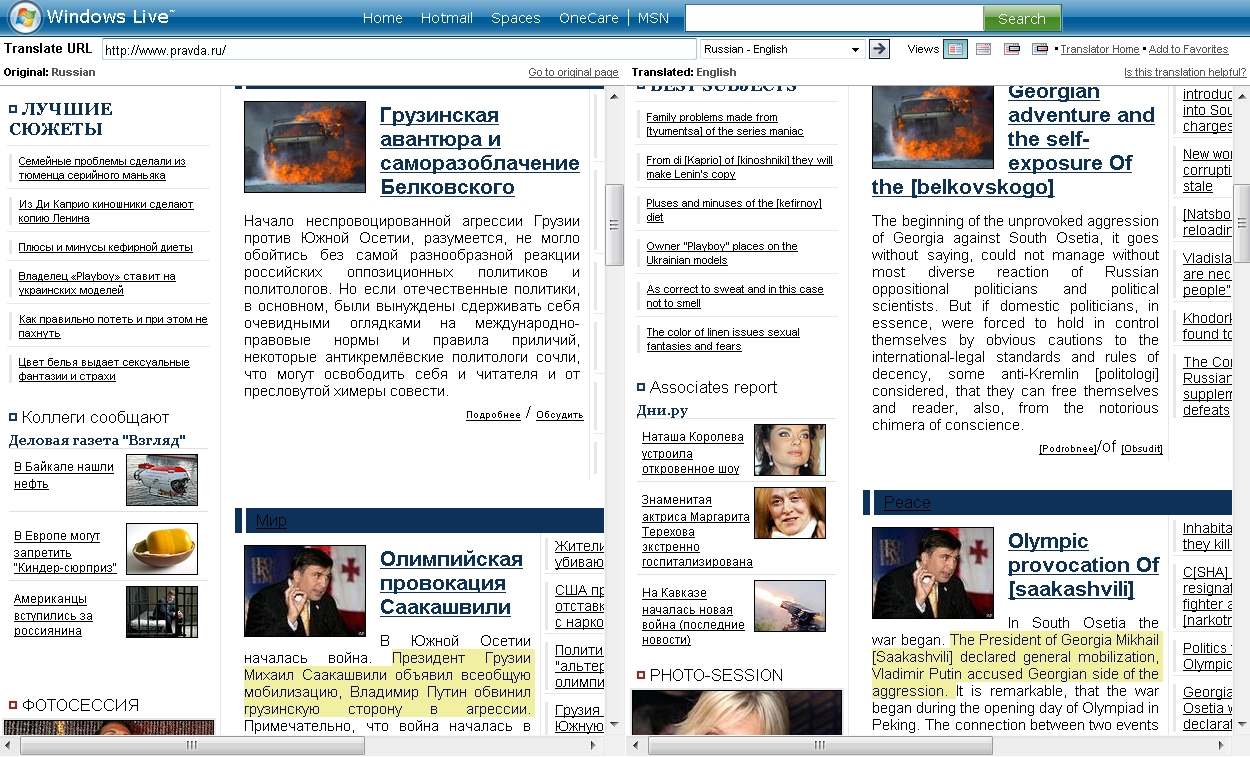Select the third Views layout icon
Screen dimensions: 1250x757
click(1012, 49)
